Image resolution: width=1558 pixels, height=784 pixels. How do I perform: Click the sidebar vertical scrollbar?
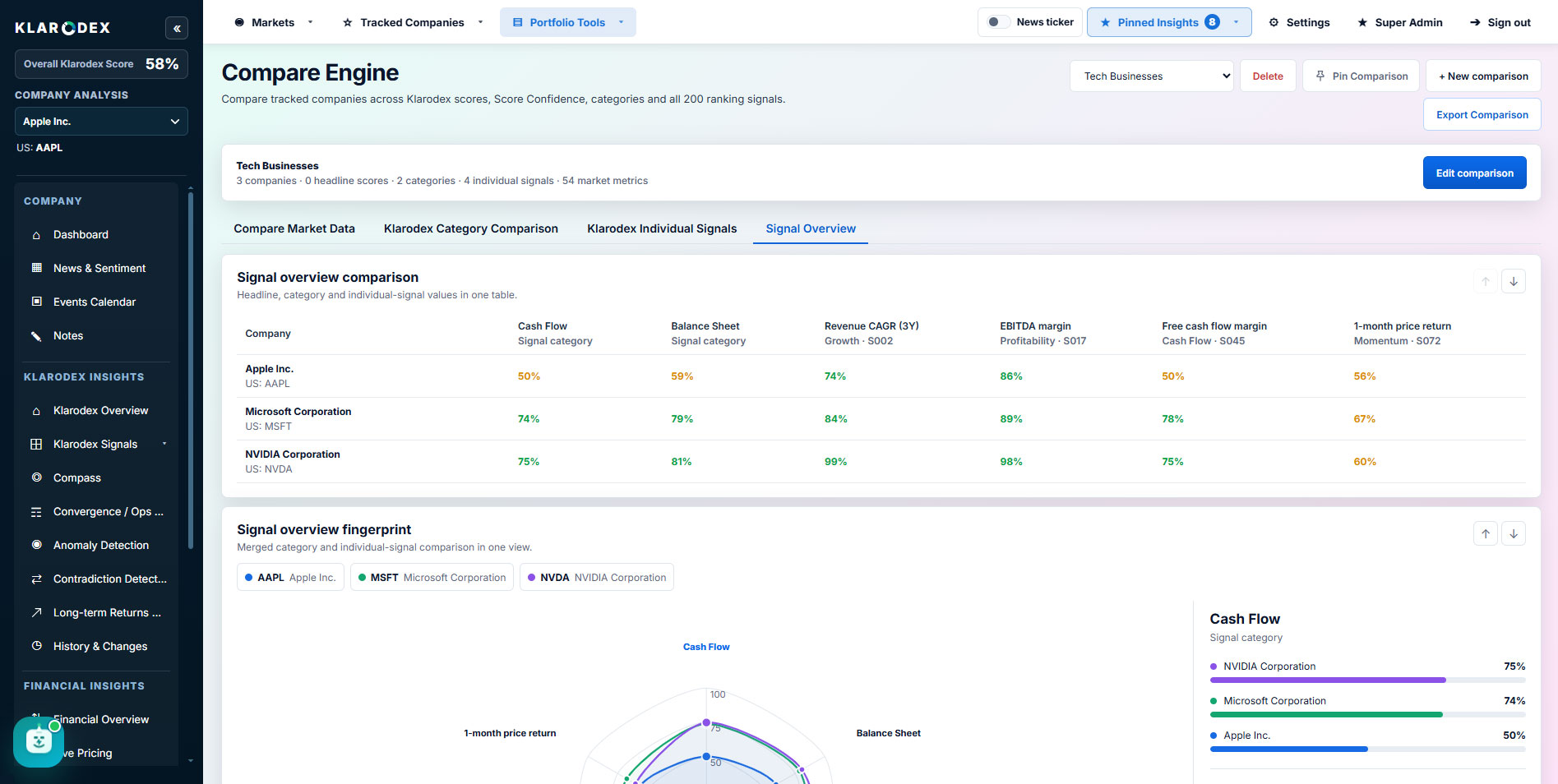click(191, 370)
